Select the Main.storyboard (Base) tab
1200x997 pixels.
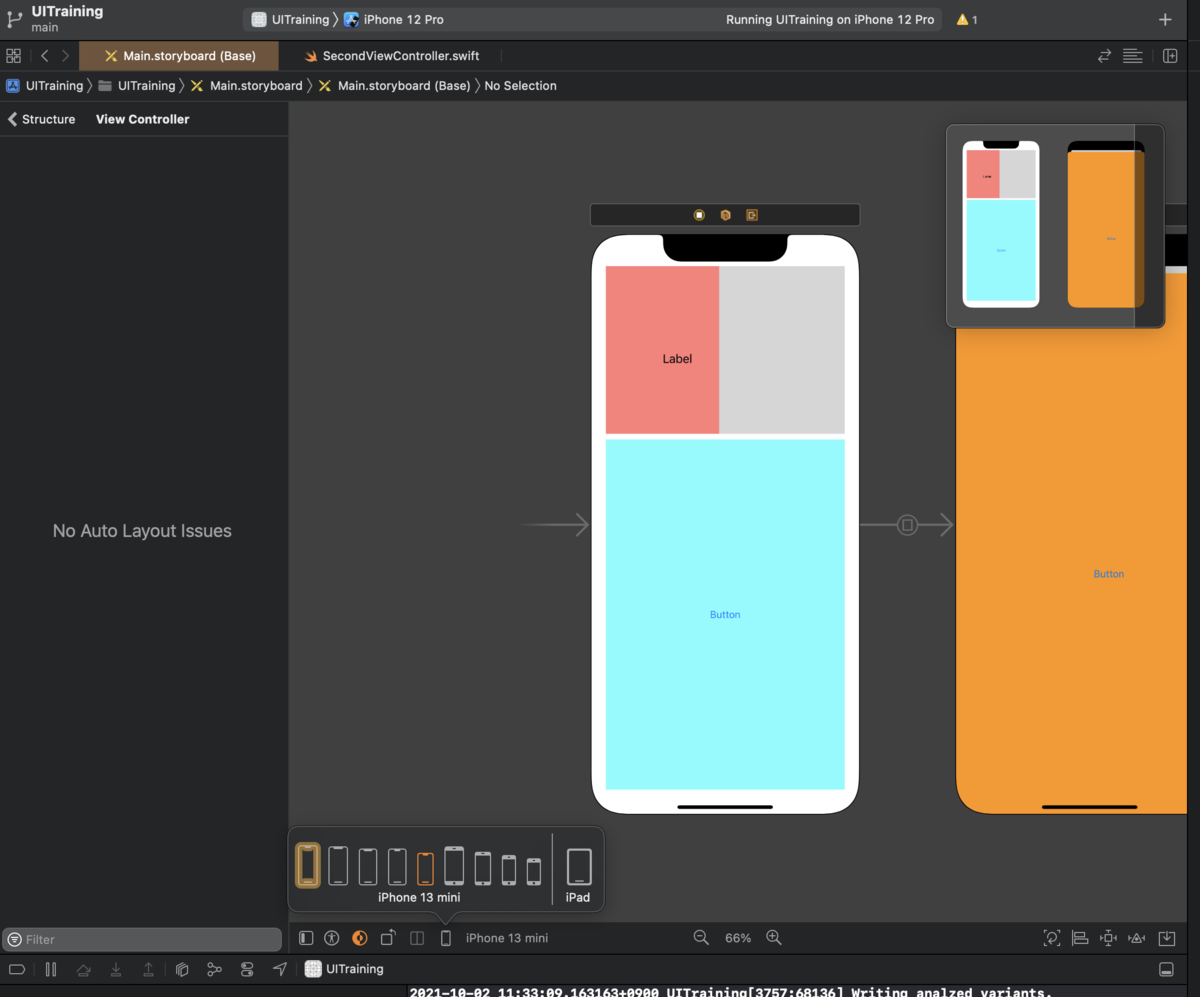(x=179, y=56)
